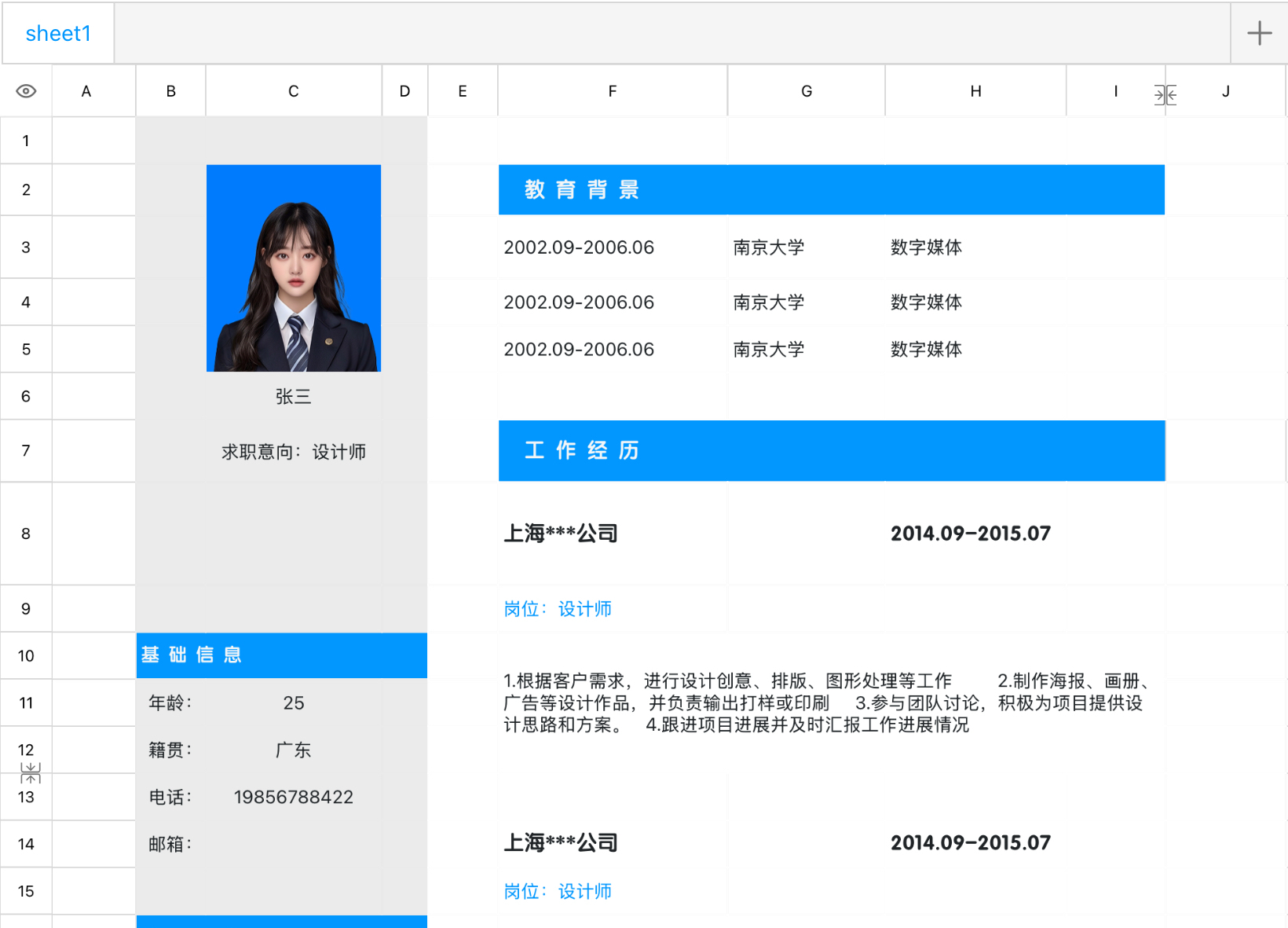1288x928 pixels.
Task: Select the 基础信息 header cell
Action: (x=282, y=655)
